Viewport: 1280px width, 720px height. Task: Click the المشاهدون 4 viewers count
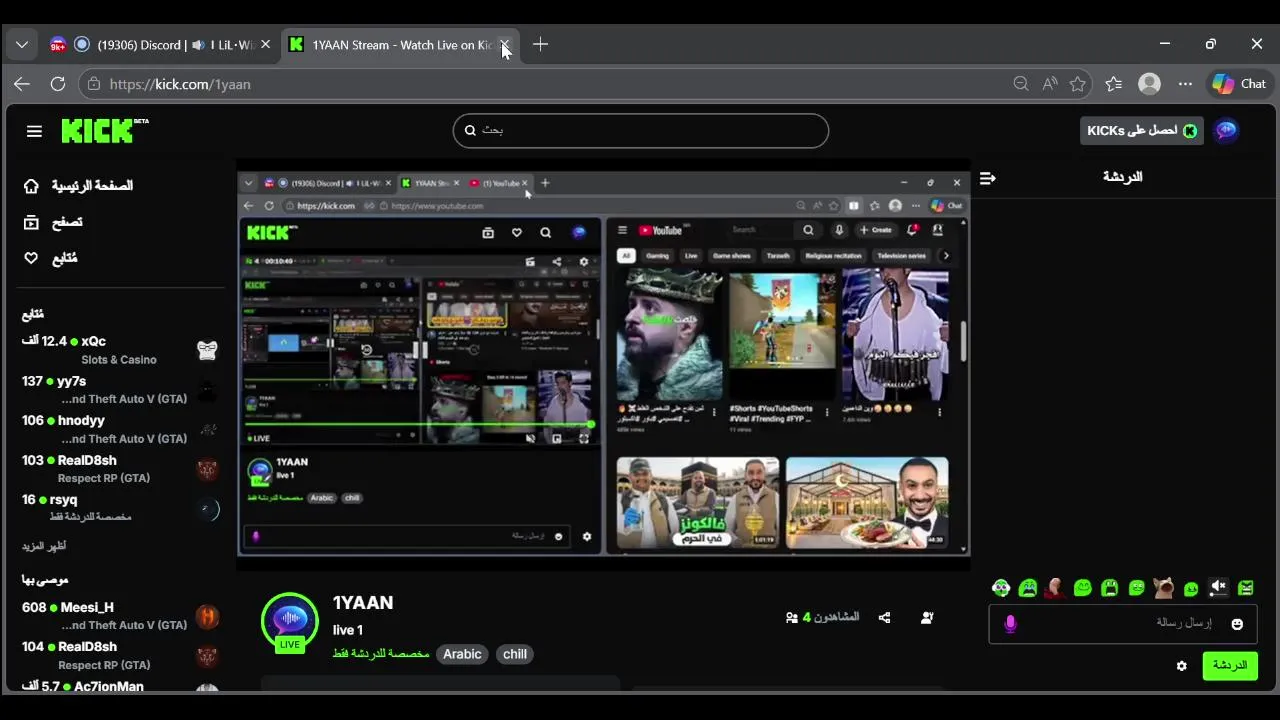click(x=823, y=618)
